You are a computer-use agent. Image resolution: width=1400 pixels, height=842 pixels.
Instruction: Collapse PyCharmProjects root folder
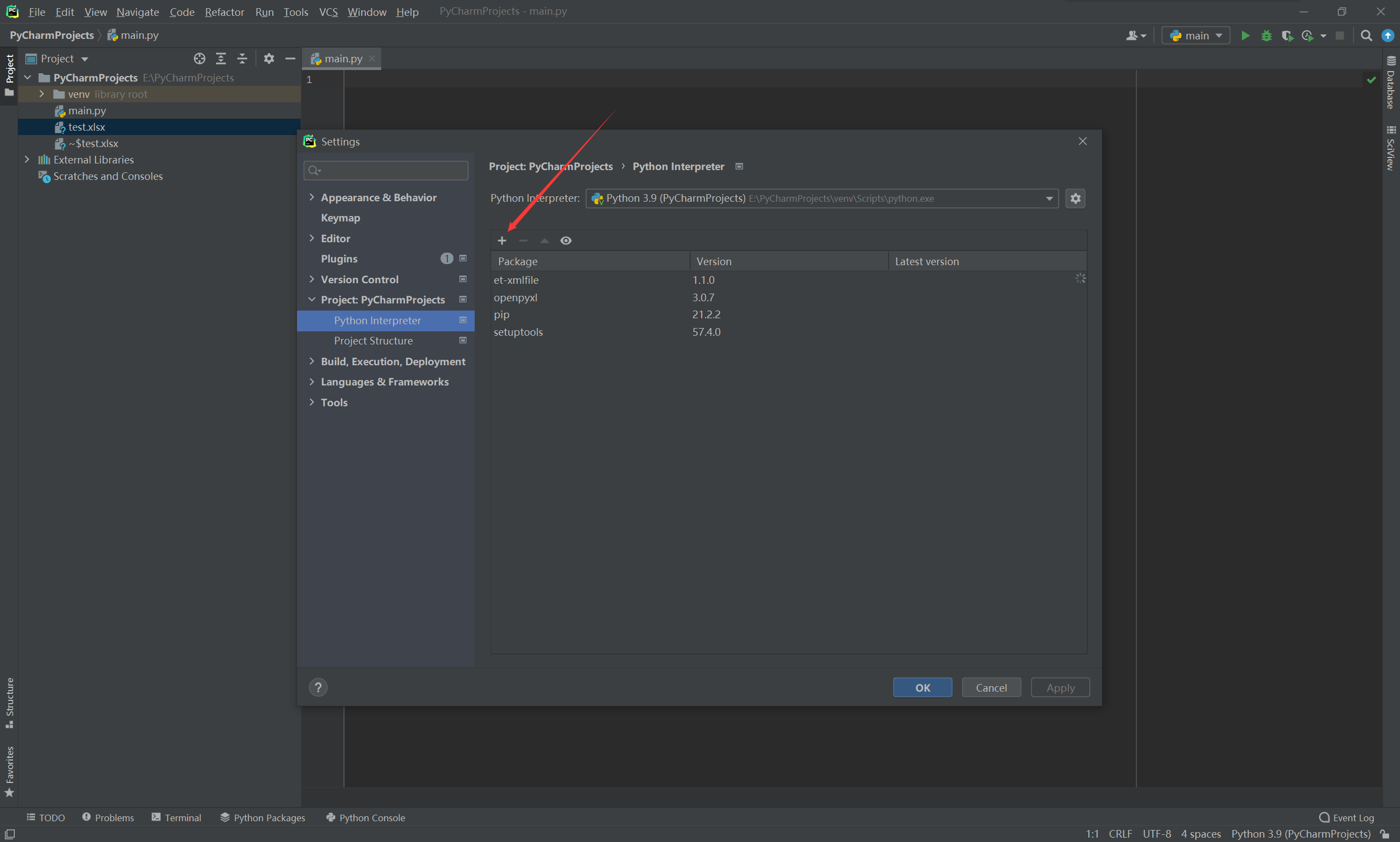(27, 77)
